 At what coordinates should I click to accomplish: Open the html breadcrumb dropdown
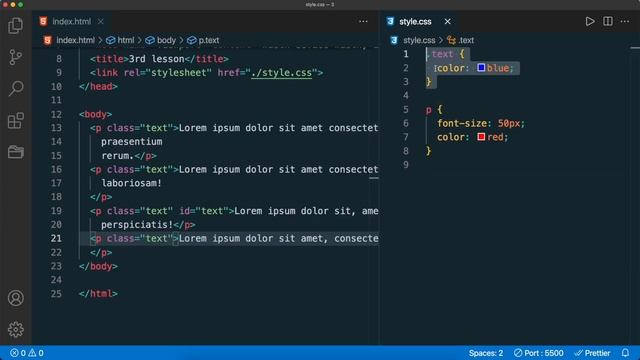126,40
